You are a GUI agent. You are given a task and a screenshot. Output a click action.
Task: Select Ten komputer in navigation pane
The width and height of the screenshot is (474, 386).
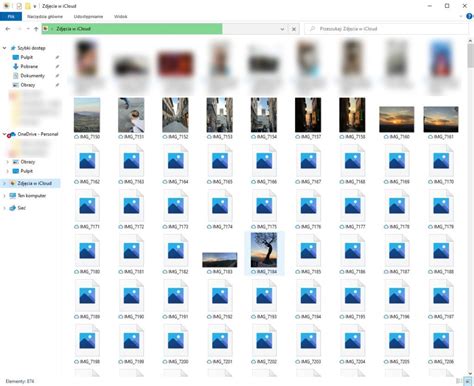click(x=32, y=196)
